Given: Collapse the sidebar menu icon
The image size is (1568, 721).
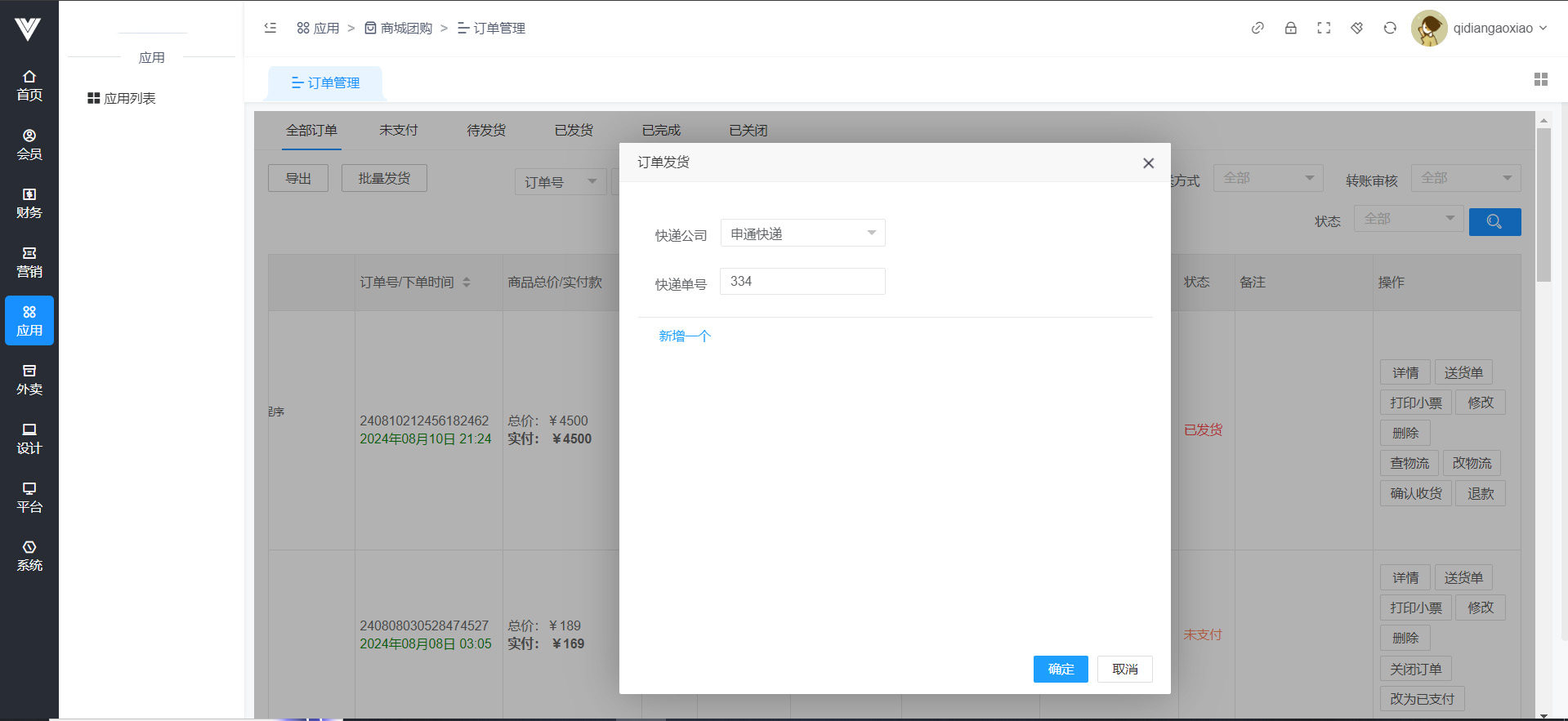Looking at the screenshot, I should [270, 28].
